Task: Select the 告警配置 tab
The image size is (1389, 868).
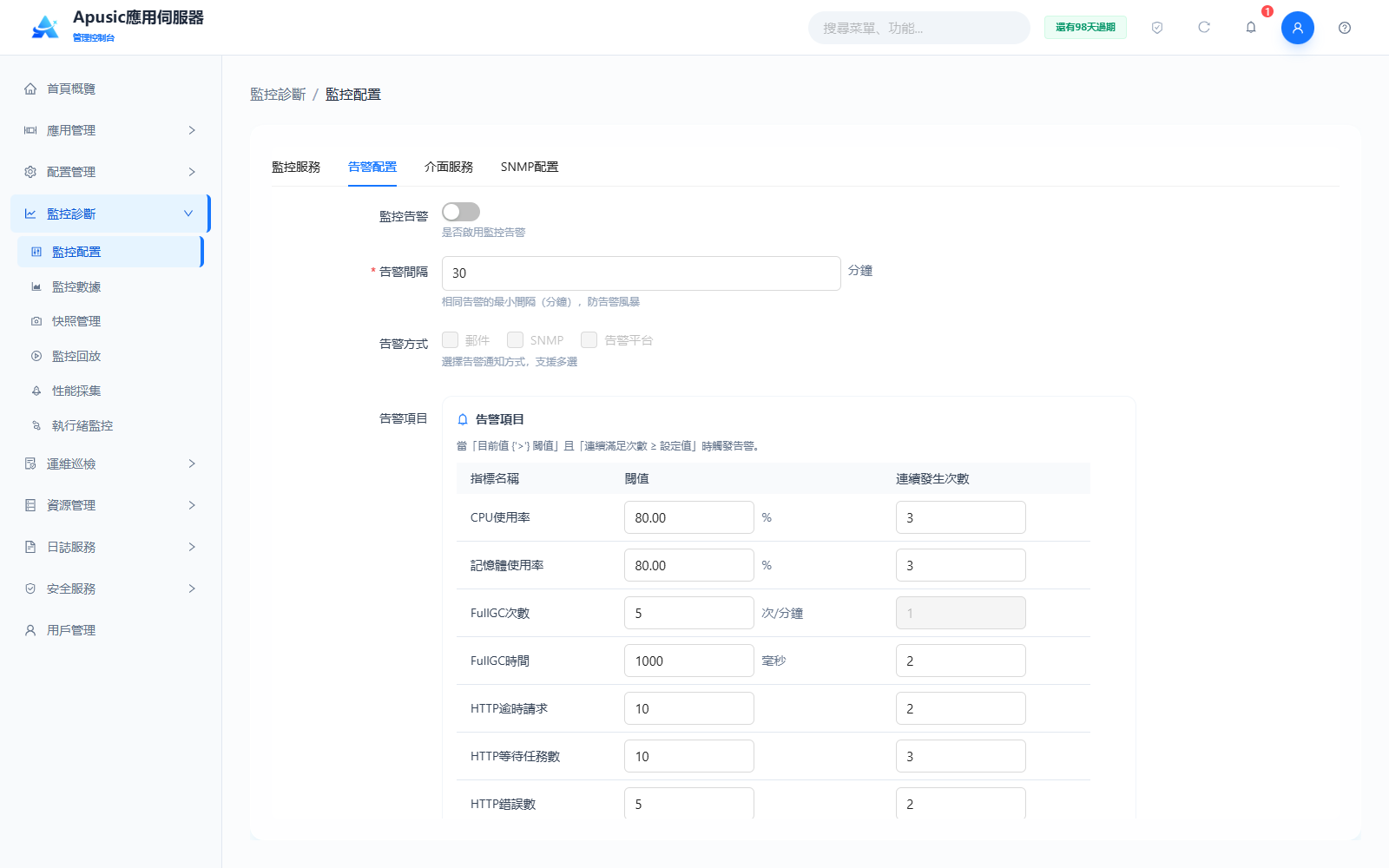Action: (372, 167)
